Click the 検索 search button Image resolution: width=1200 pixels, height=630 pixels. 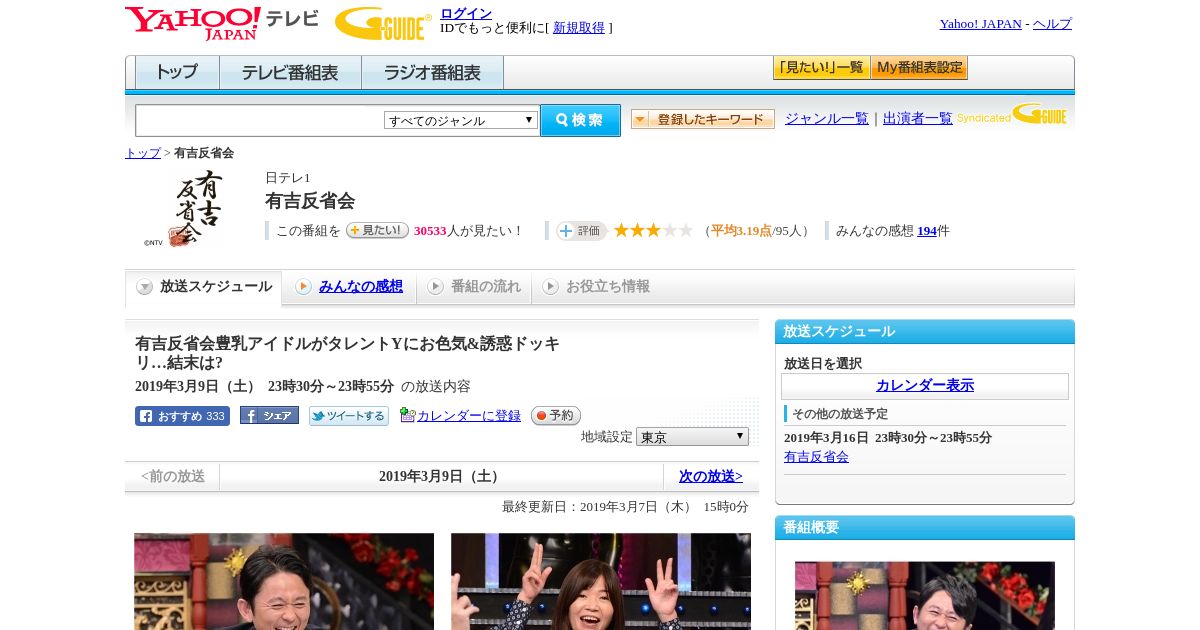[x=580, y=120]
